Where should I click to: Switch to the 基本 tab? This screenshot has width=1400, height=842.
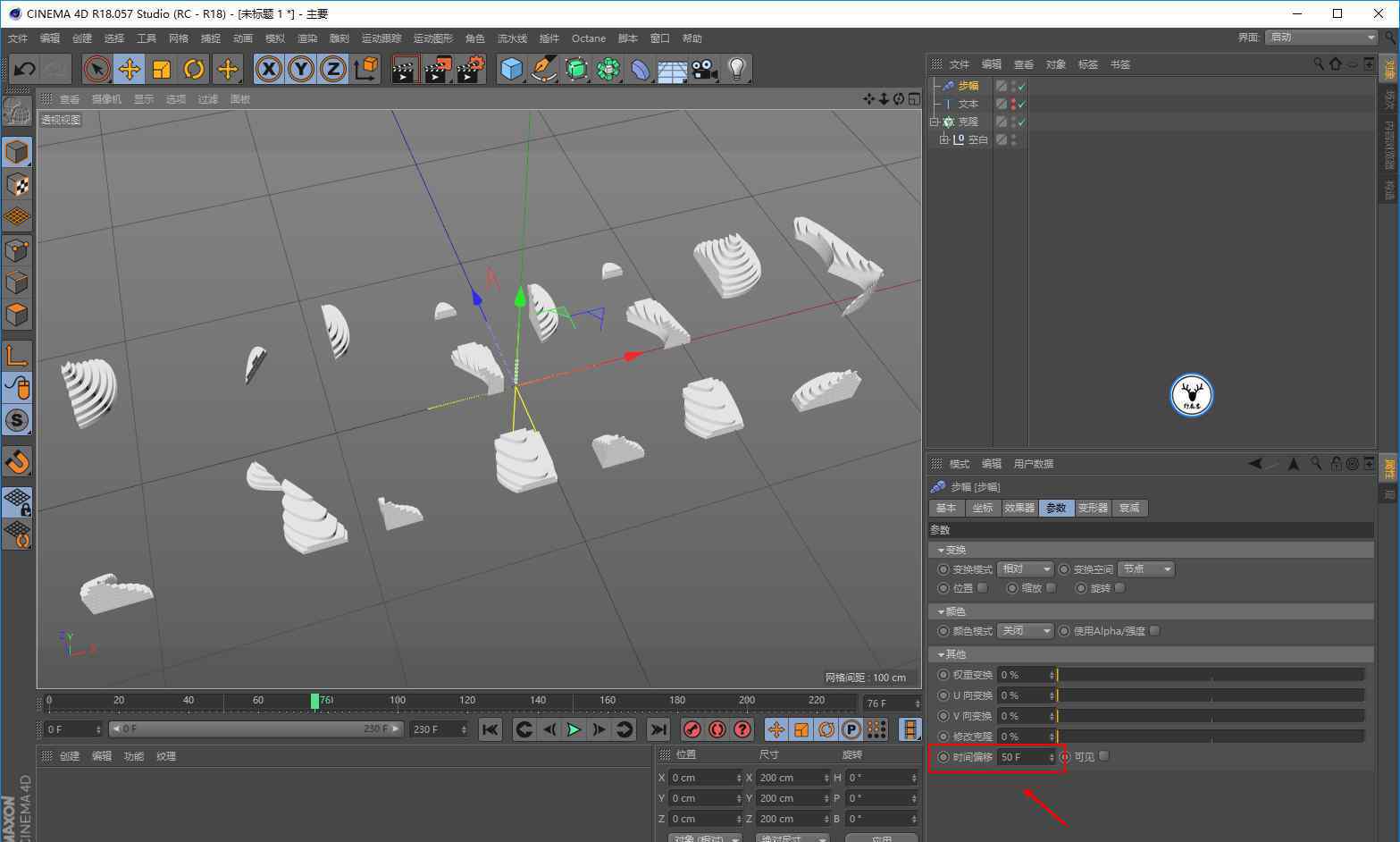coord(946,508)
